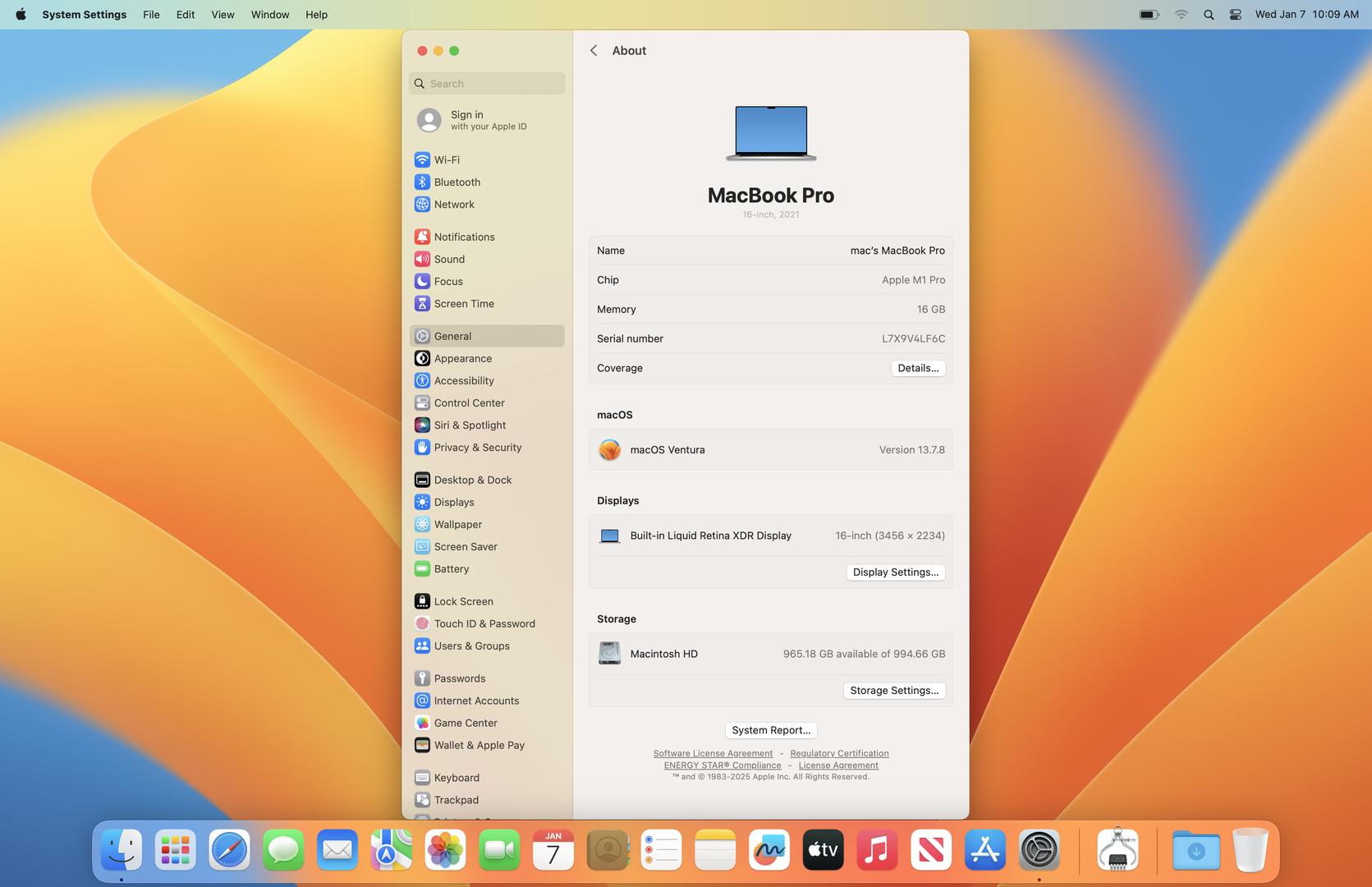Open the System Report
1372x887 pixels.
coord(770,730)
